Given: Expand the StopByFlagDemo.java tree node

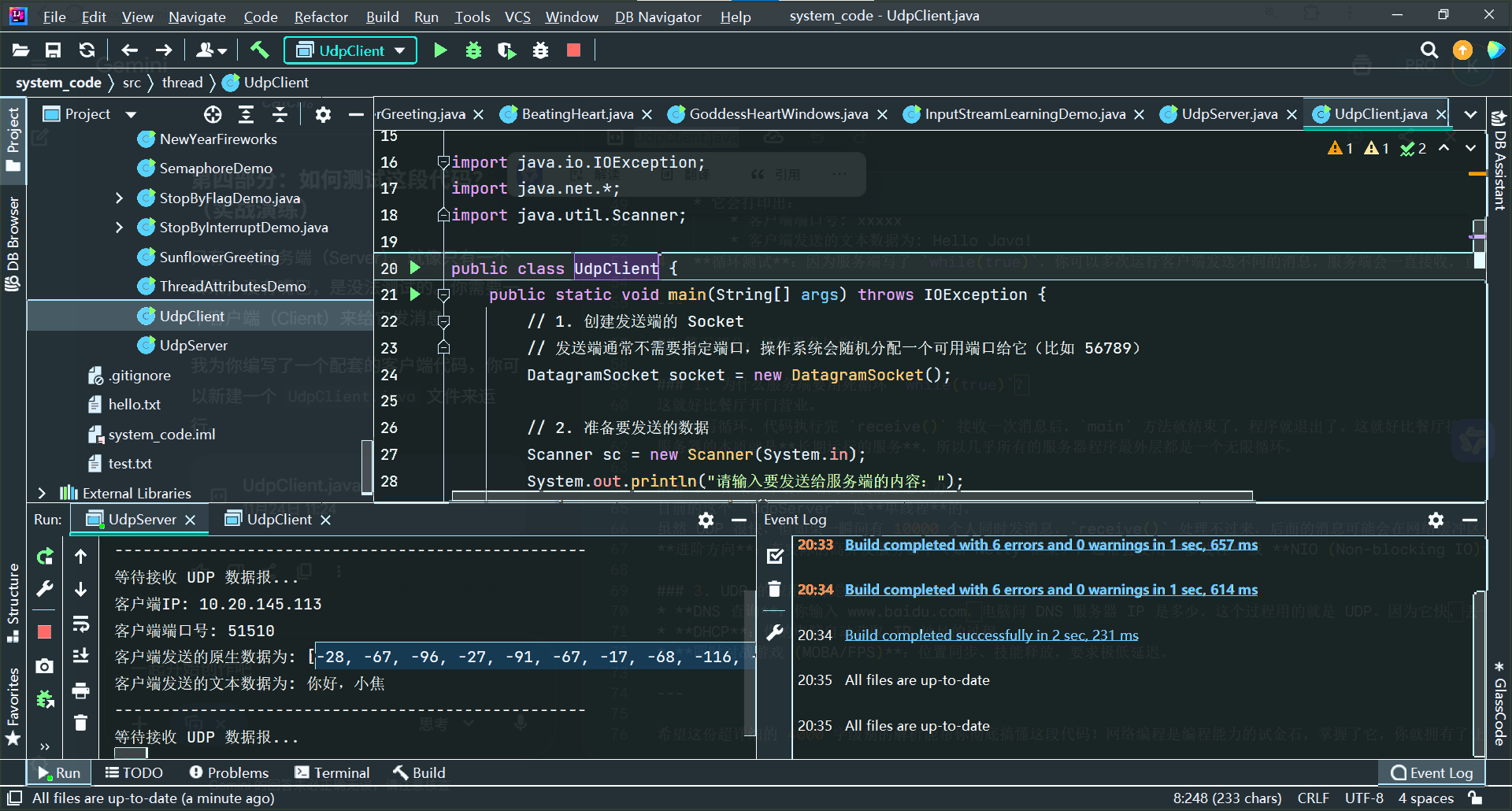Looking at the screenshot, I should coord(120,198).
